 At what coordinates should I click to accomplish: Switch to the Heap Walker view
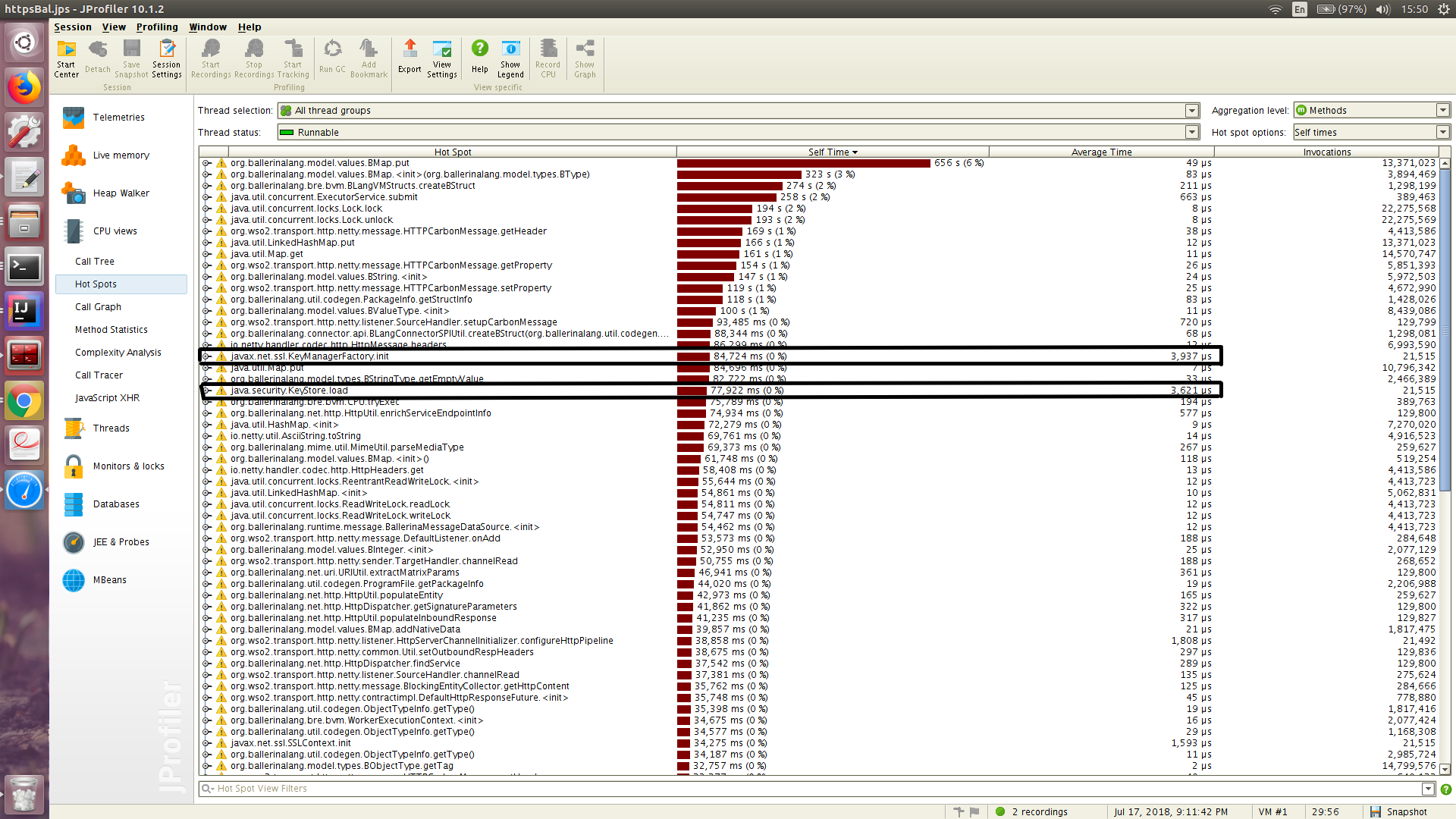121,193
